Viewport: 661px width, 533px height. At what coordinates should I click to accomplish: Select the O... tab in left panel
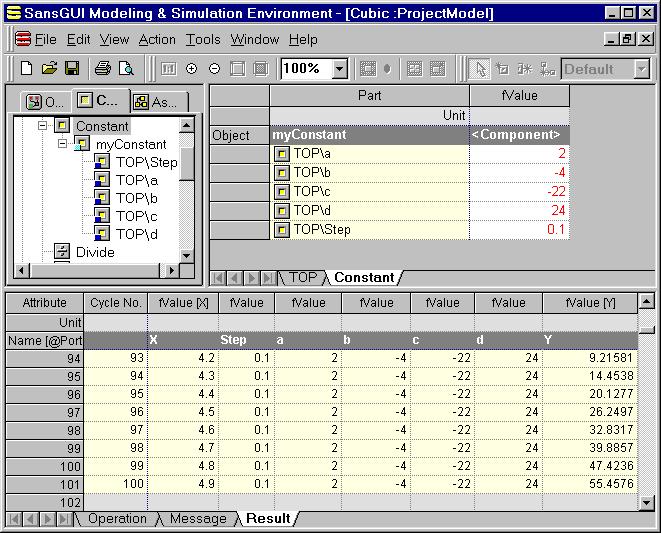pyautogui.click(x=45, y=102)
